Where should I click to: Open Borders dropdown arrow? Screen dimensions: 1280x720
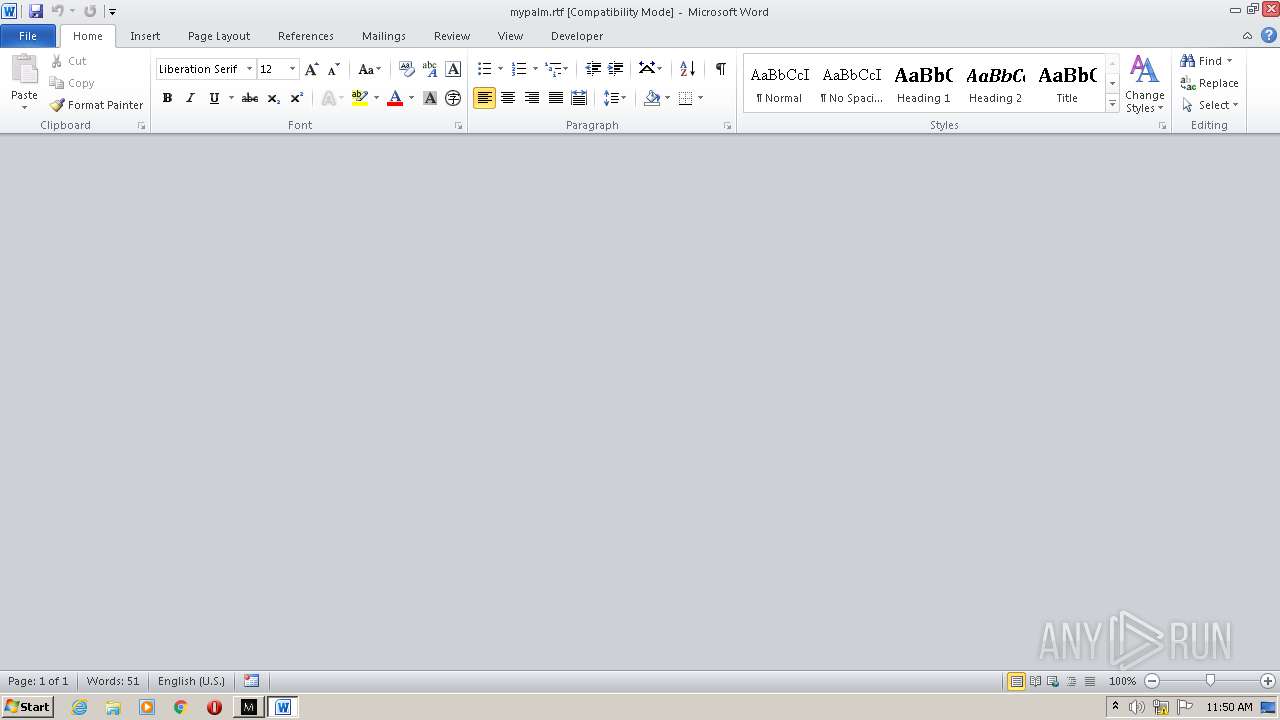pos(700,98)
